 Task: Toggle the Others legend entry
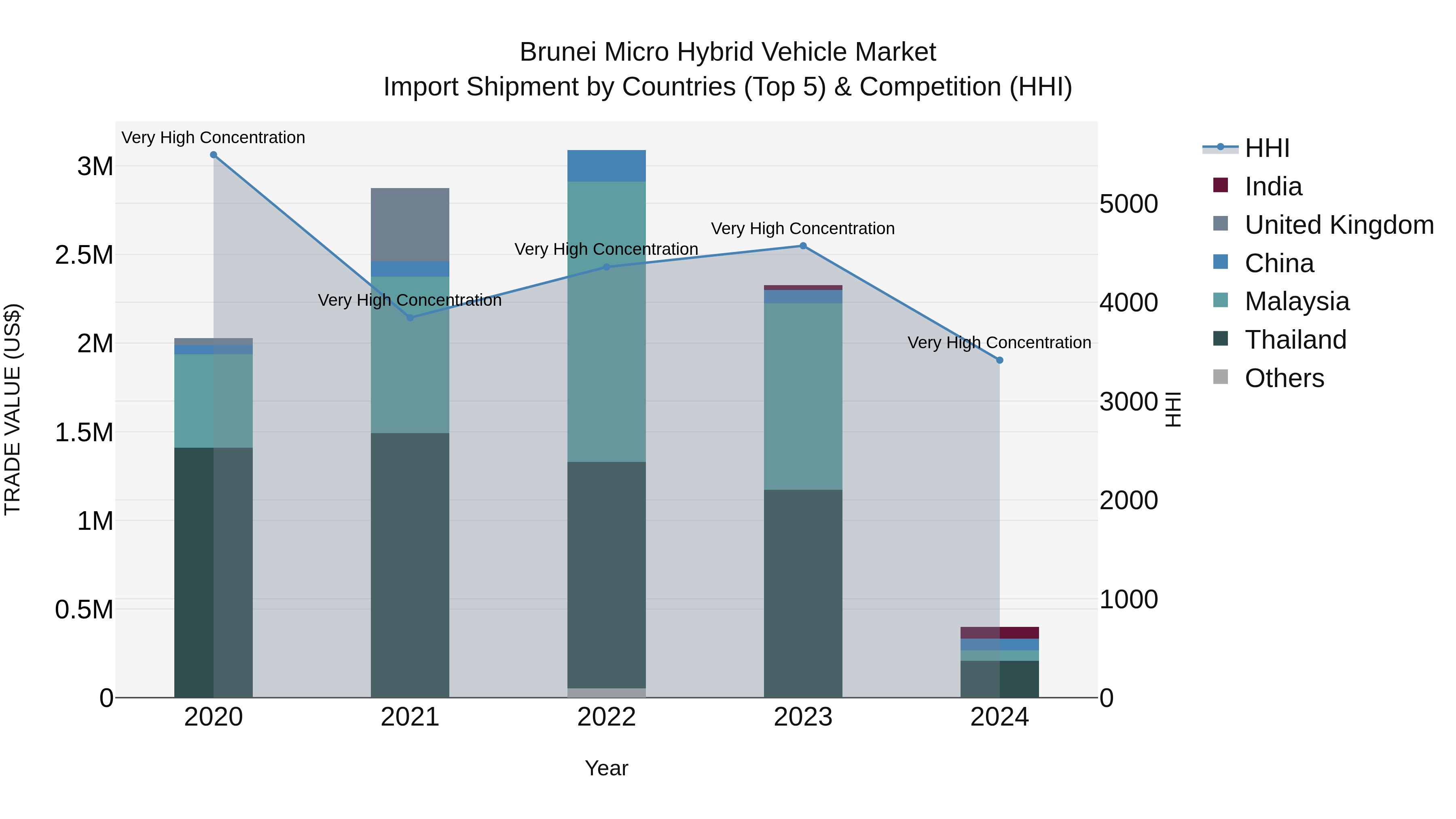(x=1268, y=378)
